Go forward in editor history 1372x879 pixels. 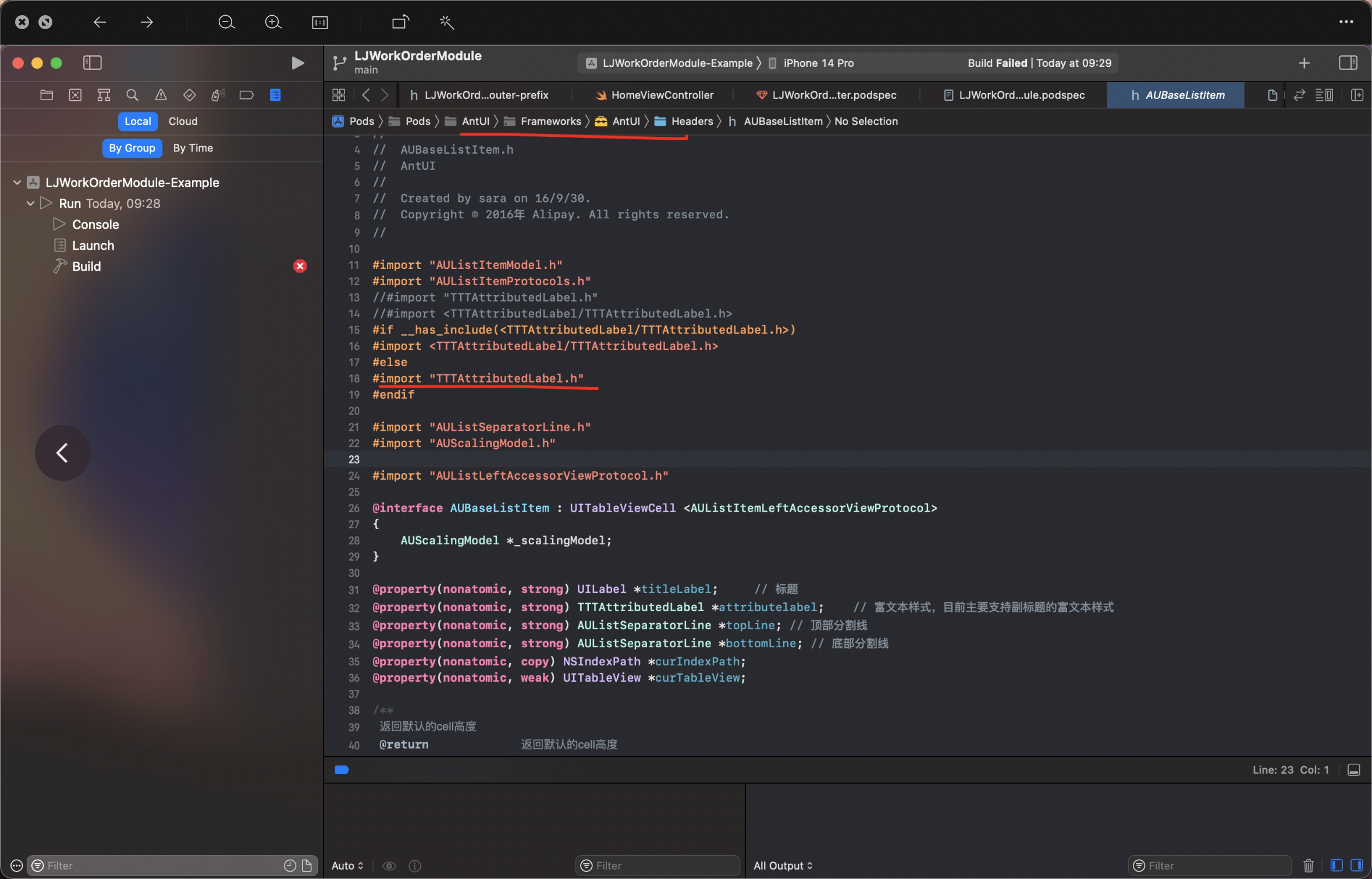(x=385, y=95)
